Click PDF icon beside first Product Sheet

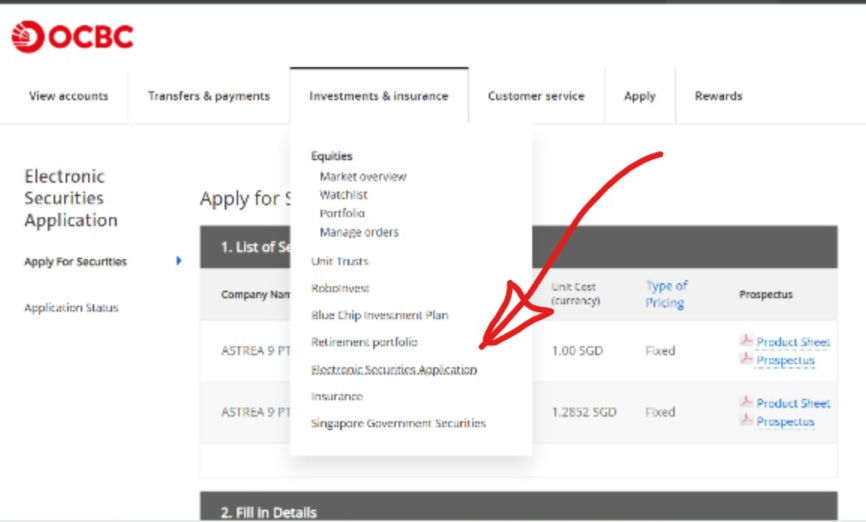pos(746,340)
